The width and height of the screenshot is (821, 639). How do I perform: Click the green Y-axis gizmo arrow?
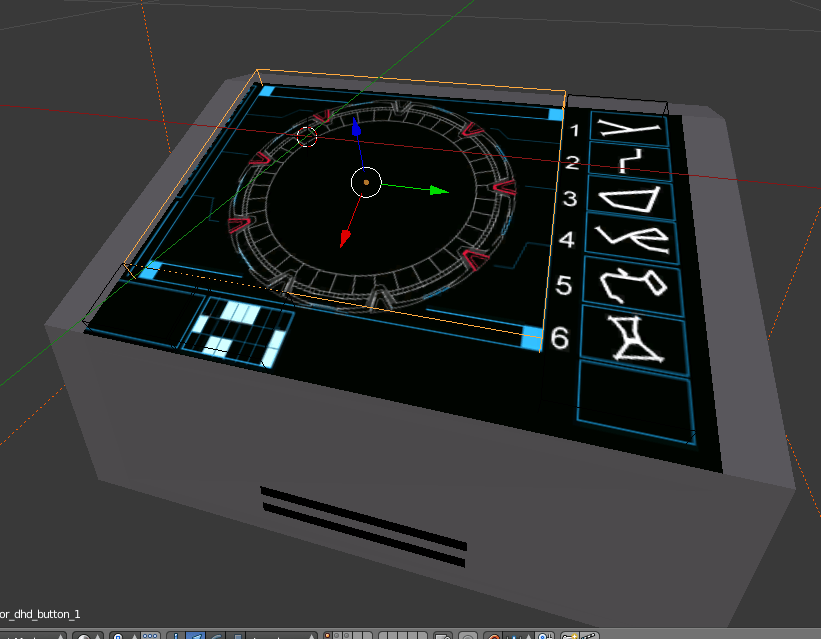click(x=437, y=189)
